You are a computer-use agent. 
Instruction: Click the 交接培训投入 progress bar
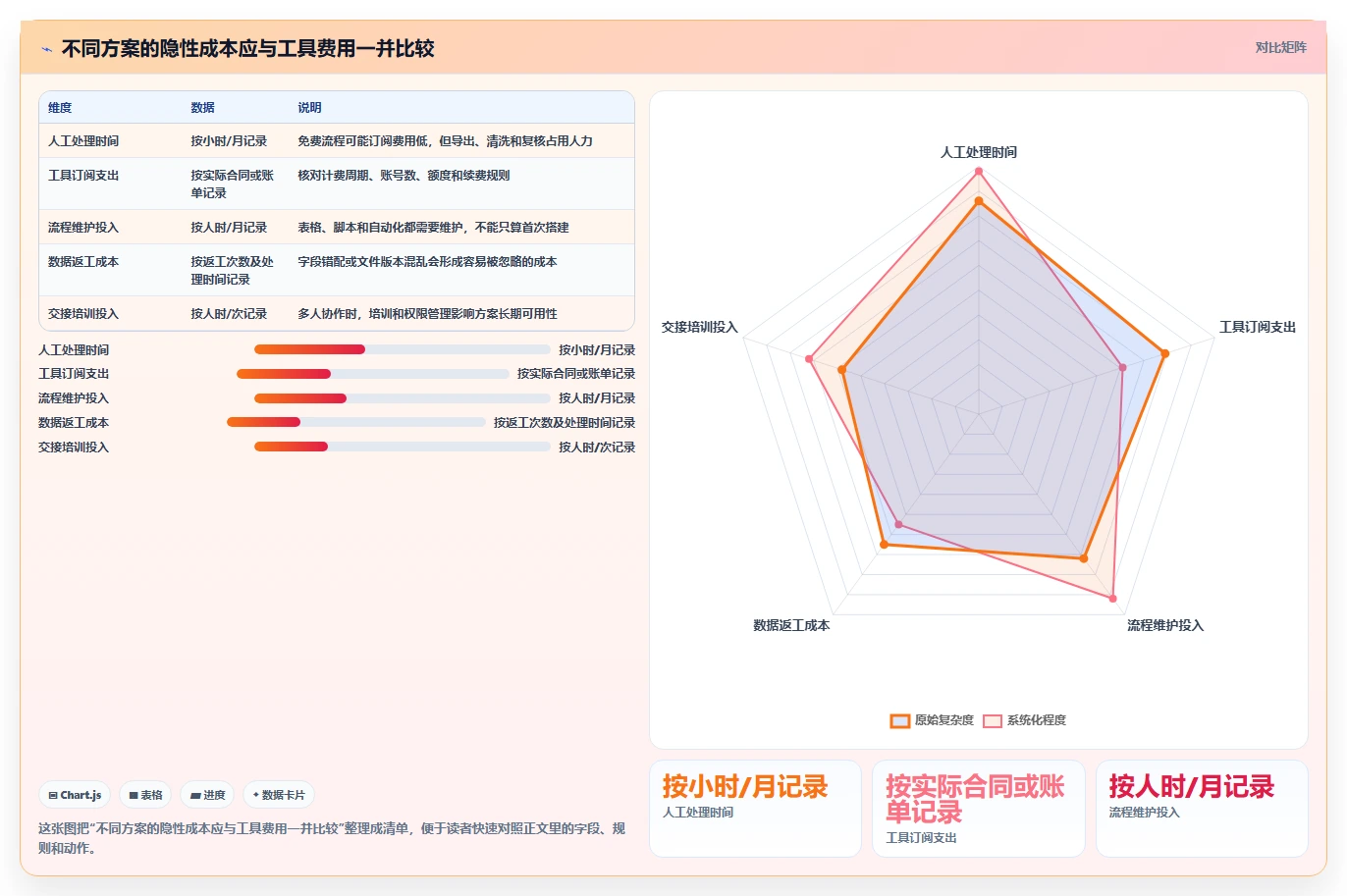[403, 447]
